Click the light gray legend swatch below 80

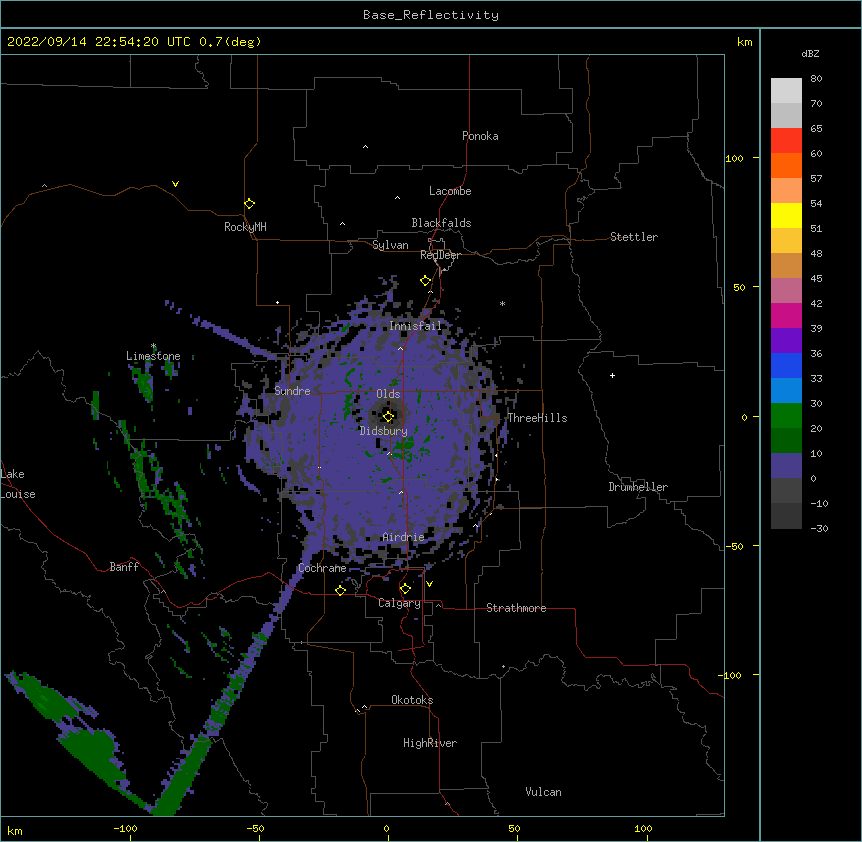click(x=786, y=90)
